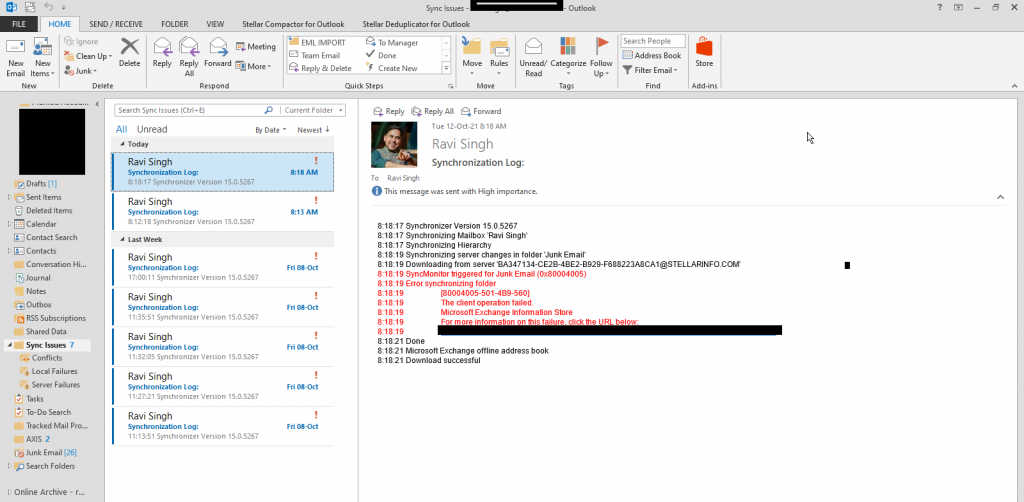Open the Address Book
This screenshot has height=502, width=1024.
click(x=652, y=55)
